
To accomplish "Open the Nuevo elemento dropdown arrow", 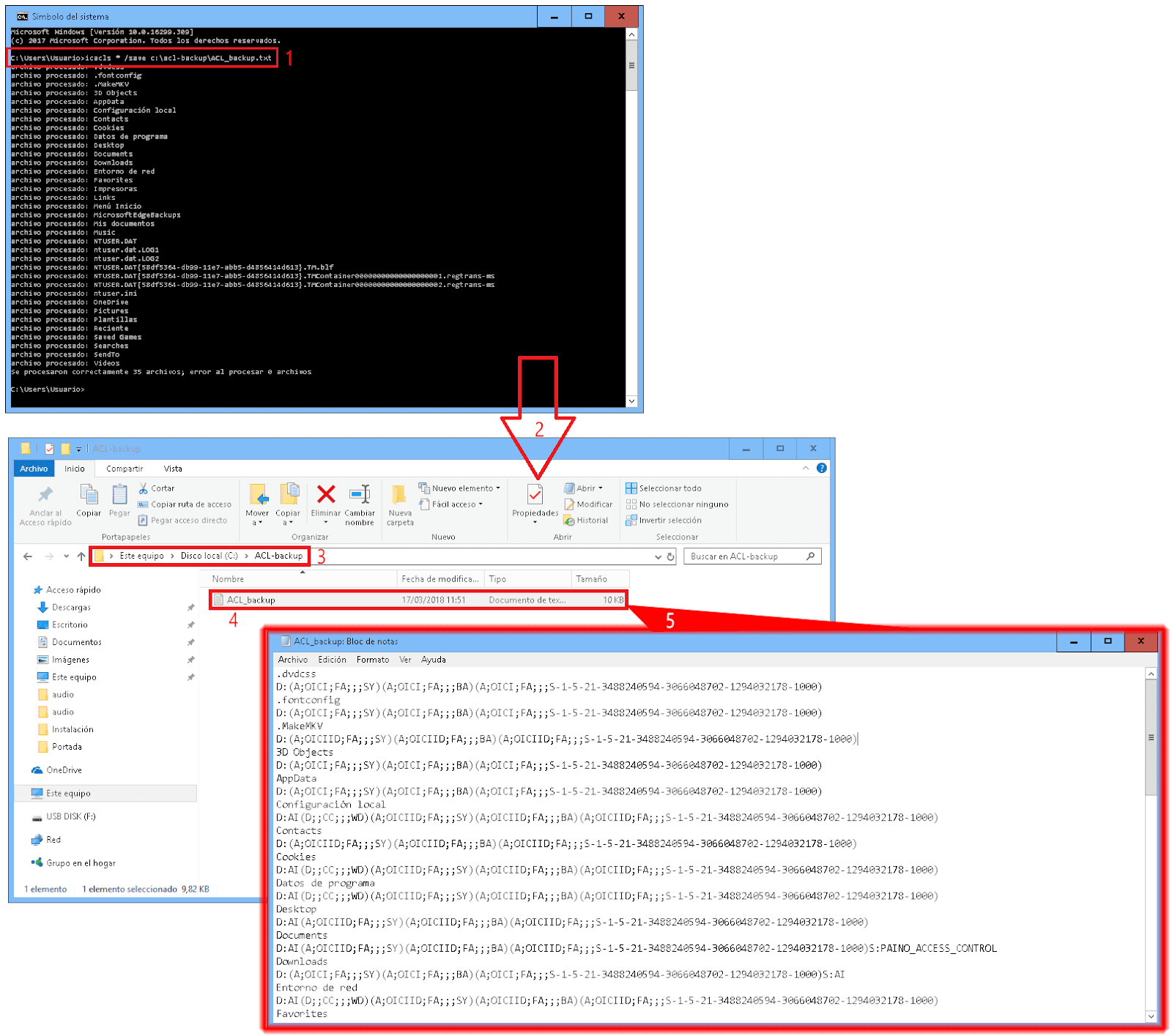I will click(497, 488).
